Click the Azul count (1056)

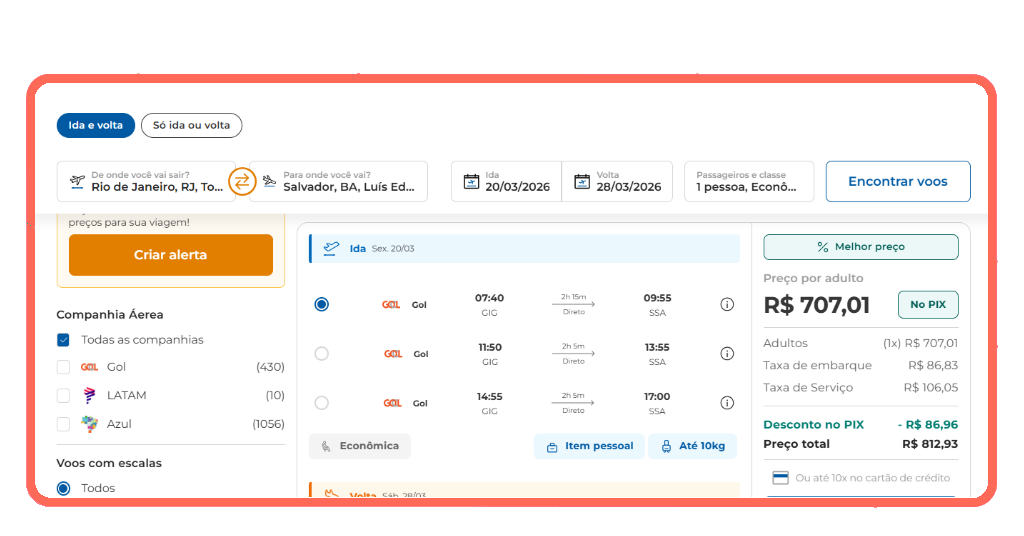(x=268, y=424)
